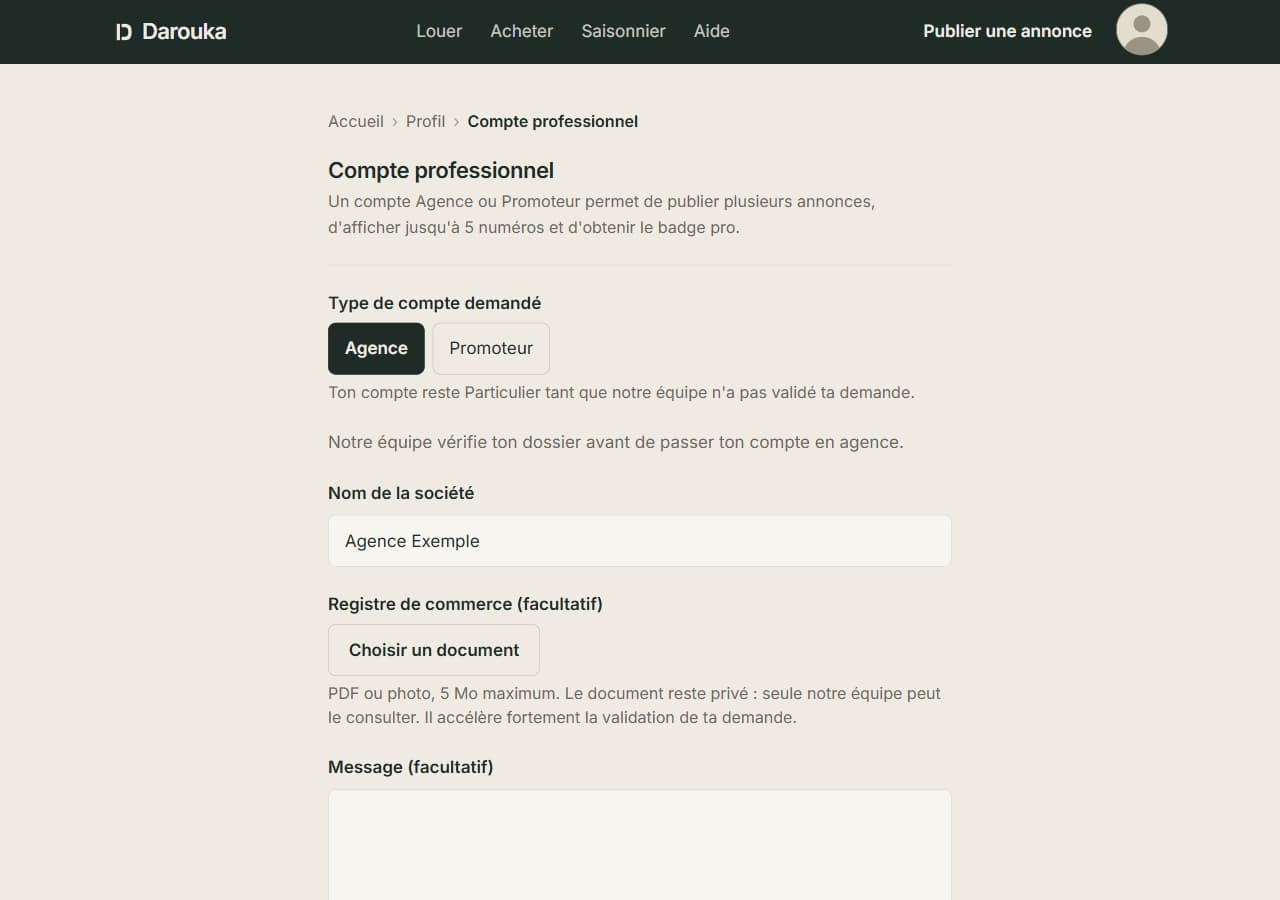
Task: Click the Darouka brand name
Action: pos(184,31)
